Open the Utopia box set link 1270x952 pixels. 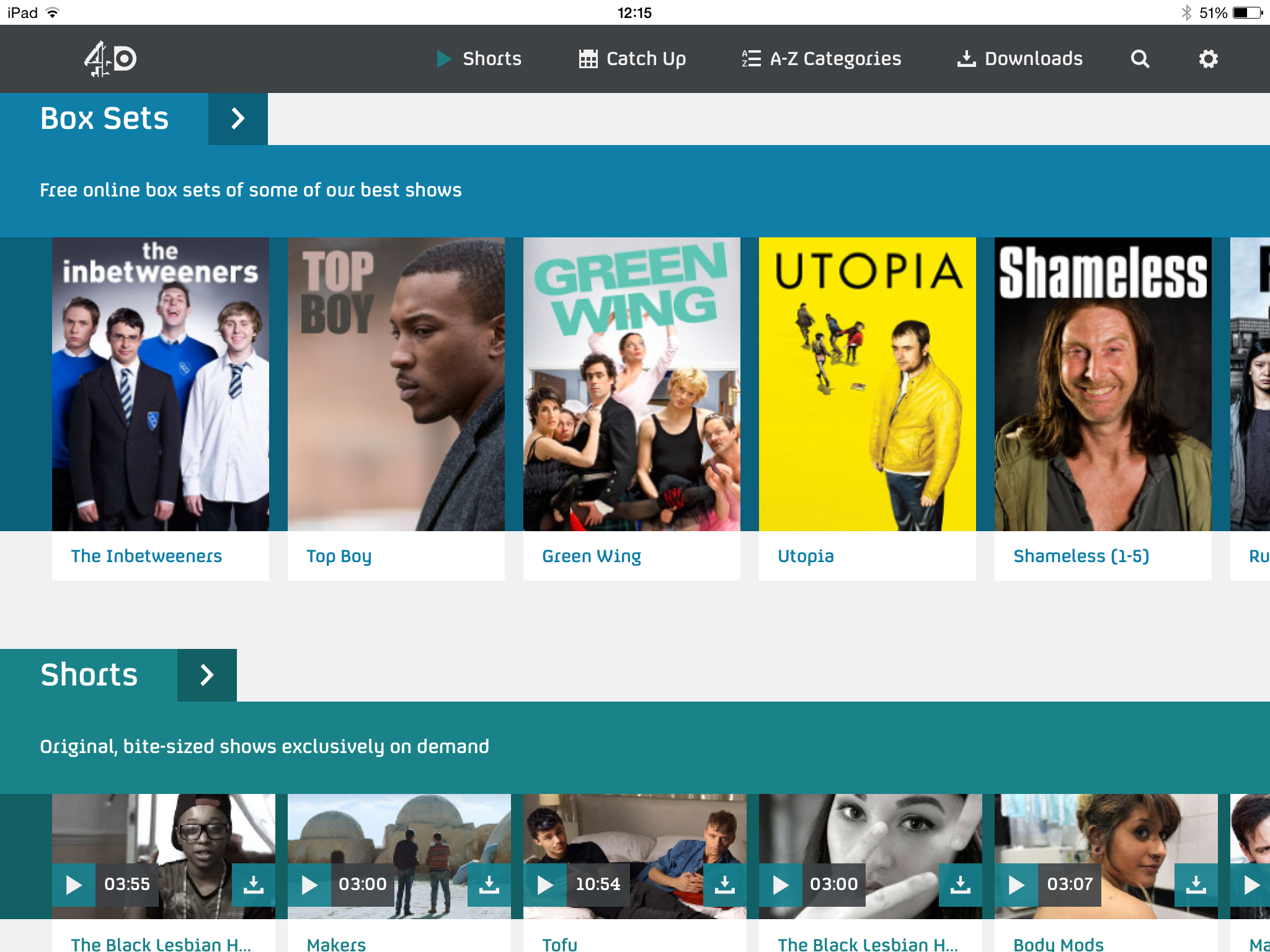click(806, 556)
